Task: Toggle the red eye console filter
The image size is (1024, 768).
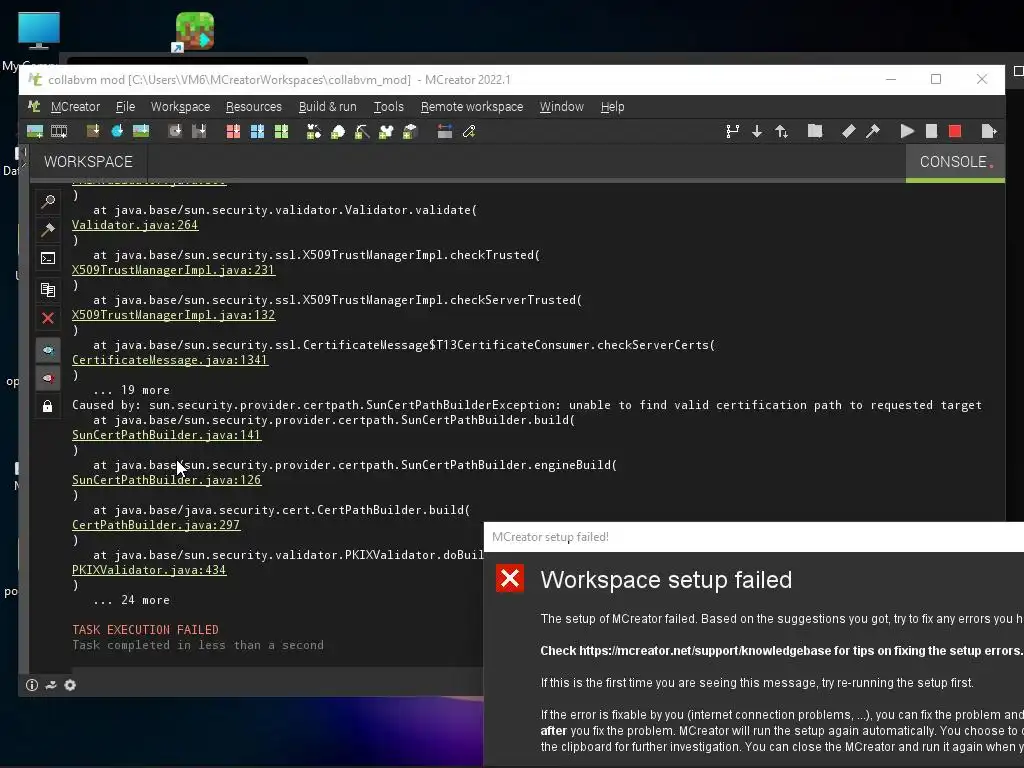Action: (48, 378)
